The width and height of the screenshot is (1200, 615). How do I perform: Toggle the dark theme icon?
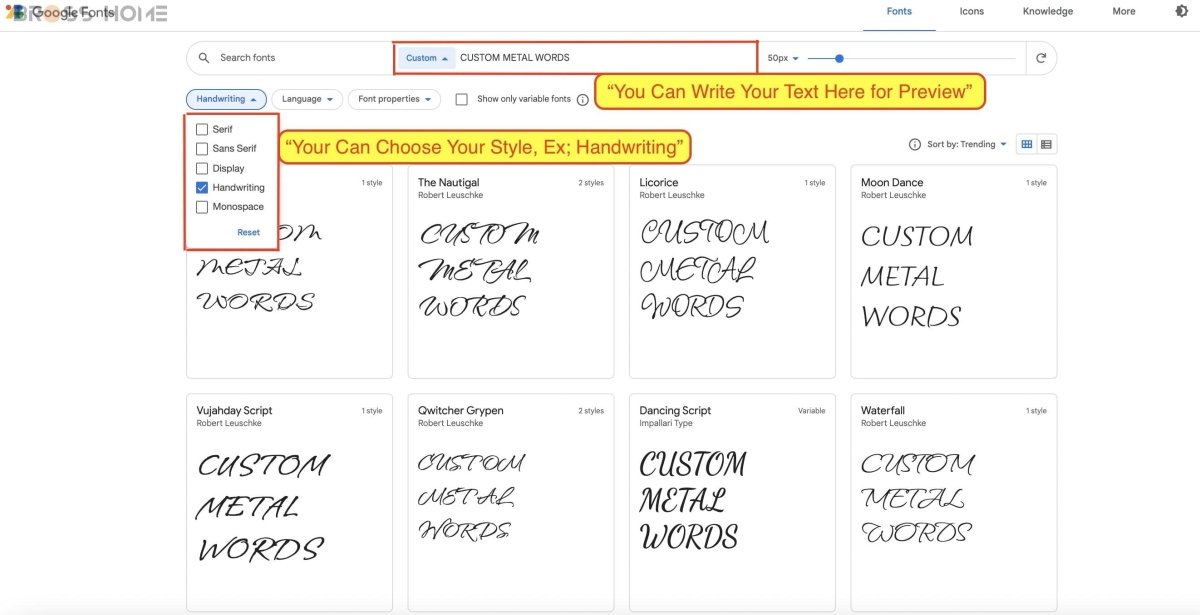(1181, 12)
